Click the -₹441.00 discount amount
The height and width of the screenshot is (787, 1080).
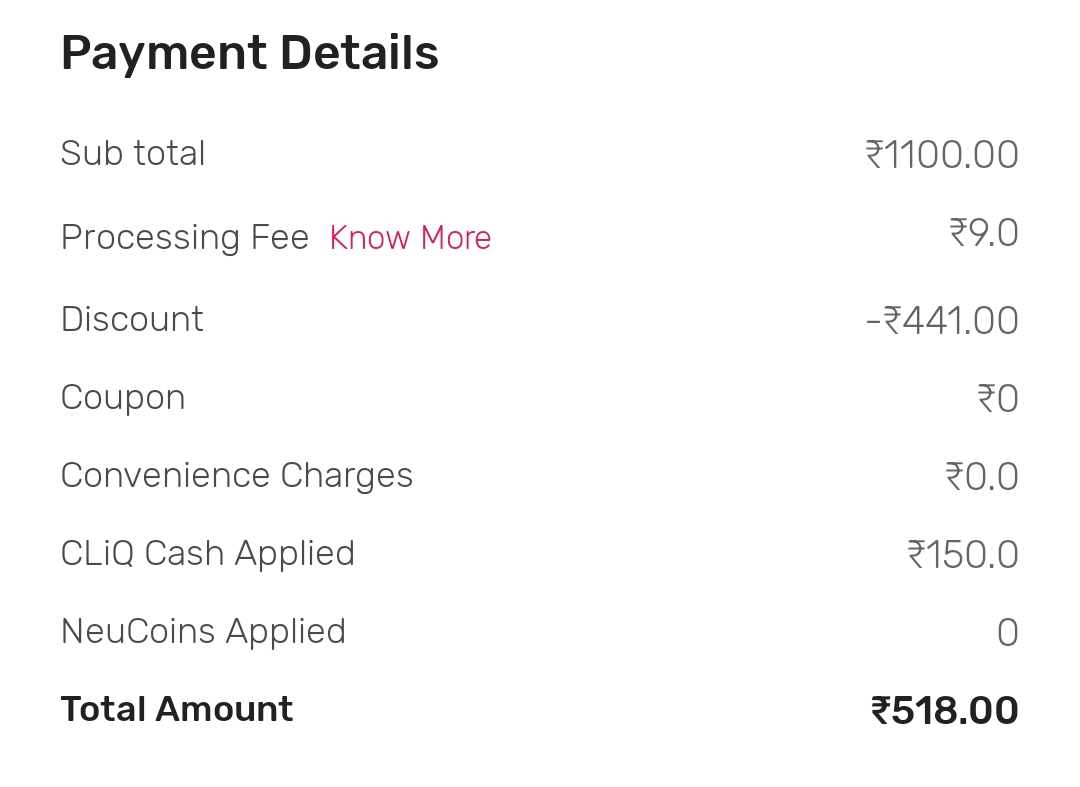click(x=942, y=321)
